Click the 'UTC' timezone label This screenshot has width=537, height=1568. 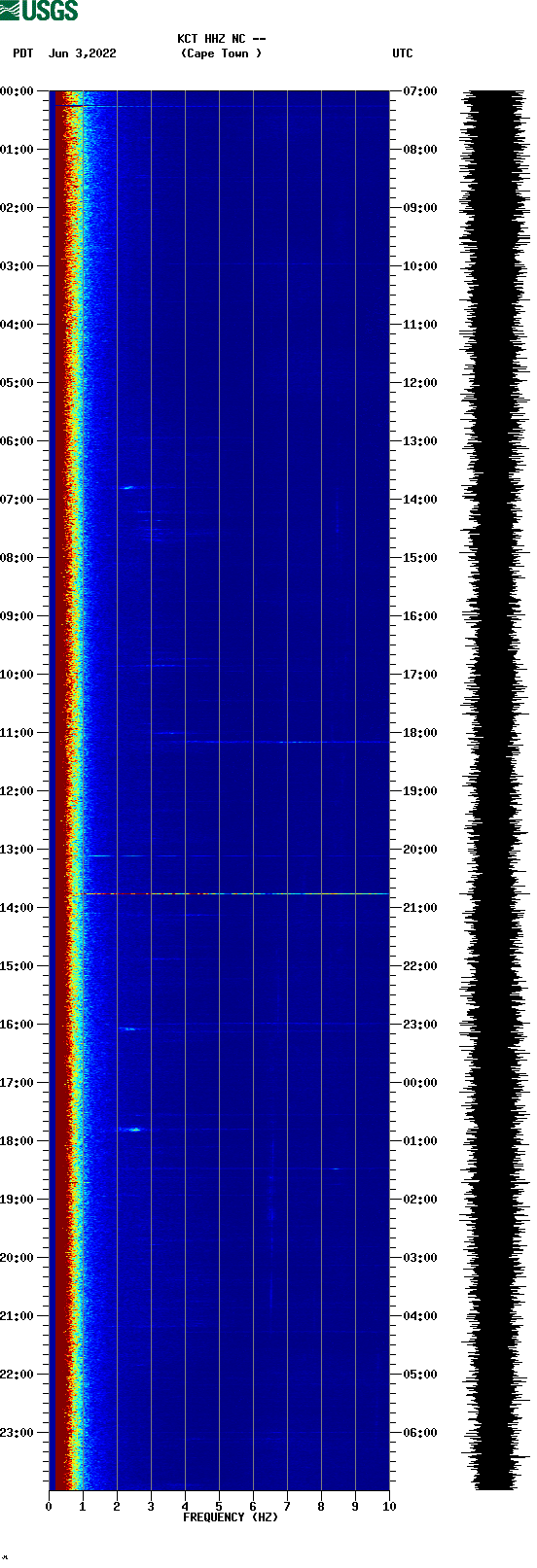coord(403,53)
